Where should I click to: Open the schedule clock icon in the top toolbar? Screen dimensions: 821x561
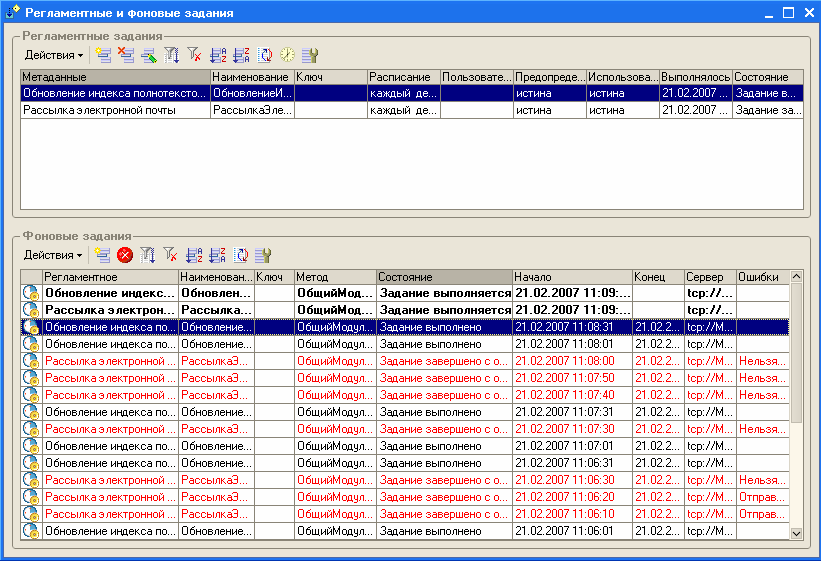point(287,55)
